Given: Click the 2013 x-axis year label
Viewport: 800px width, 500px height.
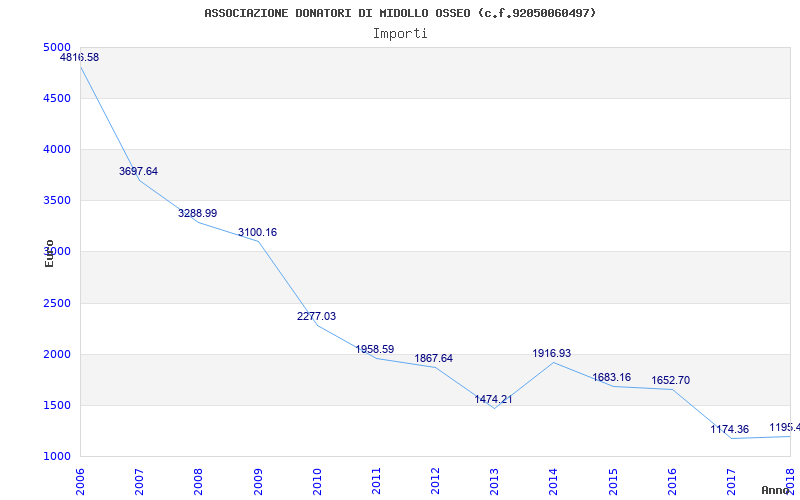Looking at the screenshot, I should click(x=495, y=481).
